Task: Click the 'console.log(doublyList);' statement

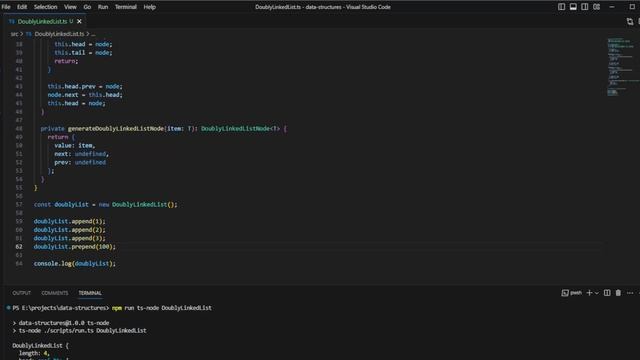Action: coord(75,264)
